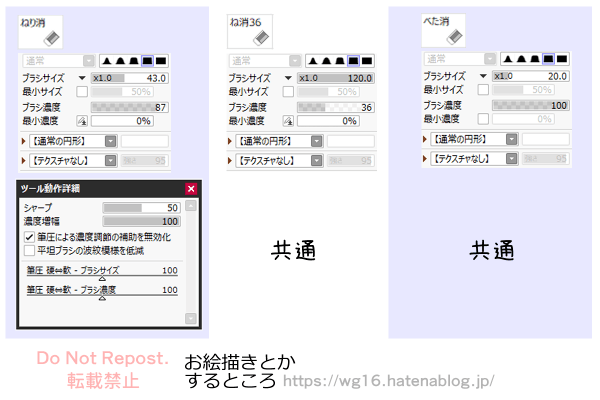600x400 pixels.
Task: Select the ね消36 eraser tool tile
Action: click(250, 31)
